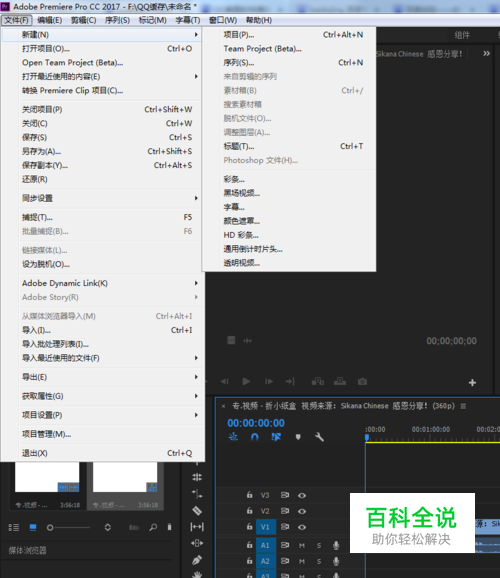
Task: Open the 字幕(T) menu in the menu bar
Action: (x=188, y=20)
